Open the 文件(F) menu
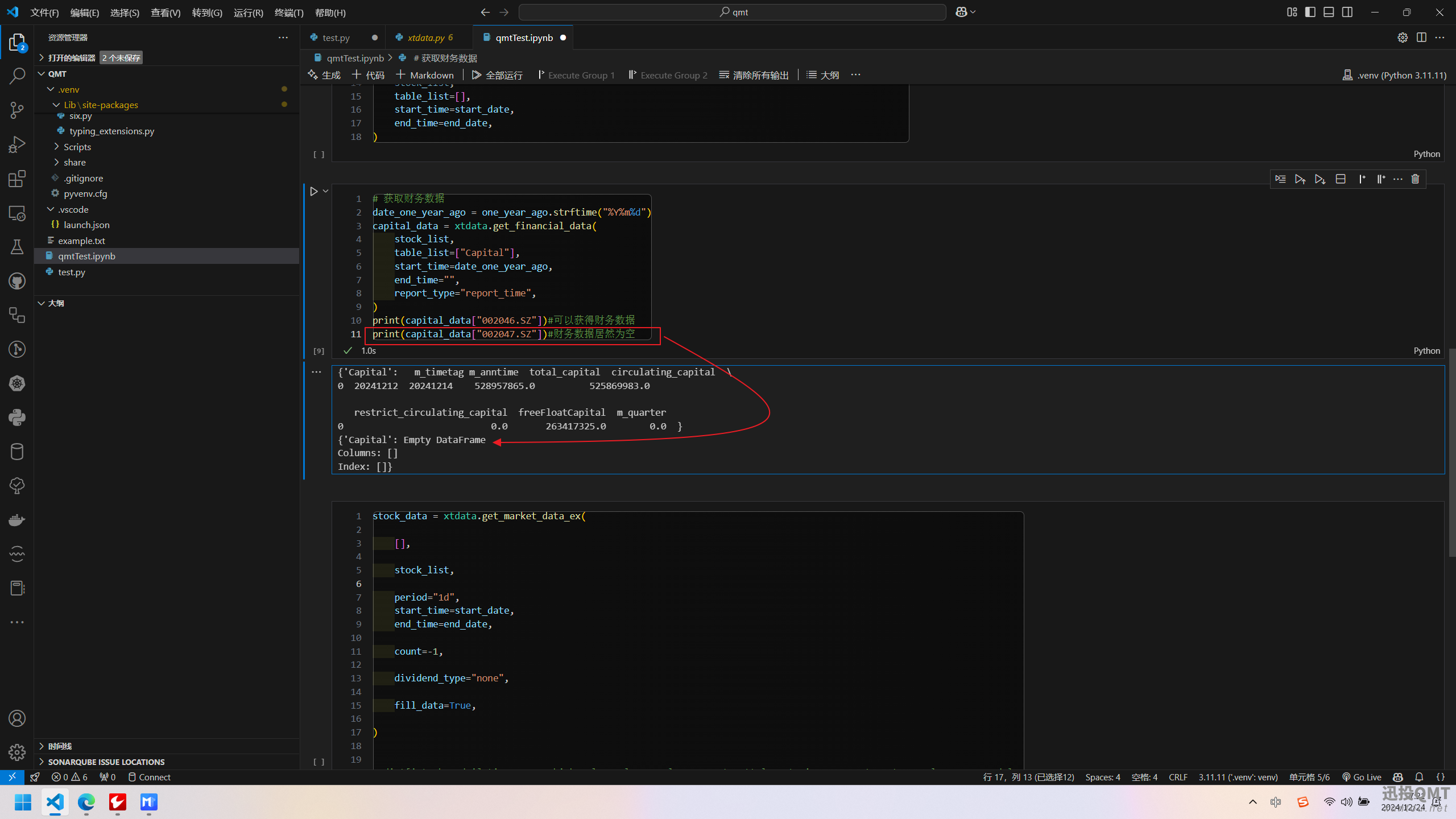This screenshot has width=1456, height=819. point(44,13)
